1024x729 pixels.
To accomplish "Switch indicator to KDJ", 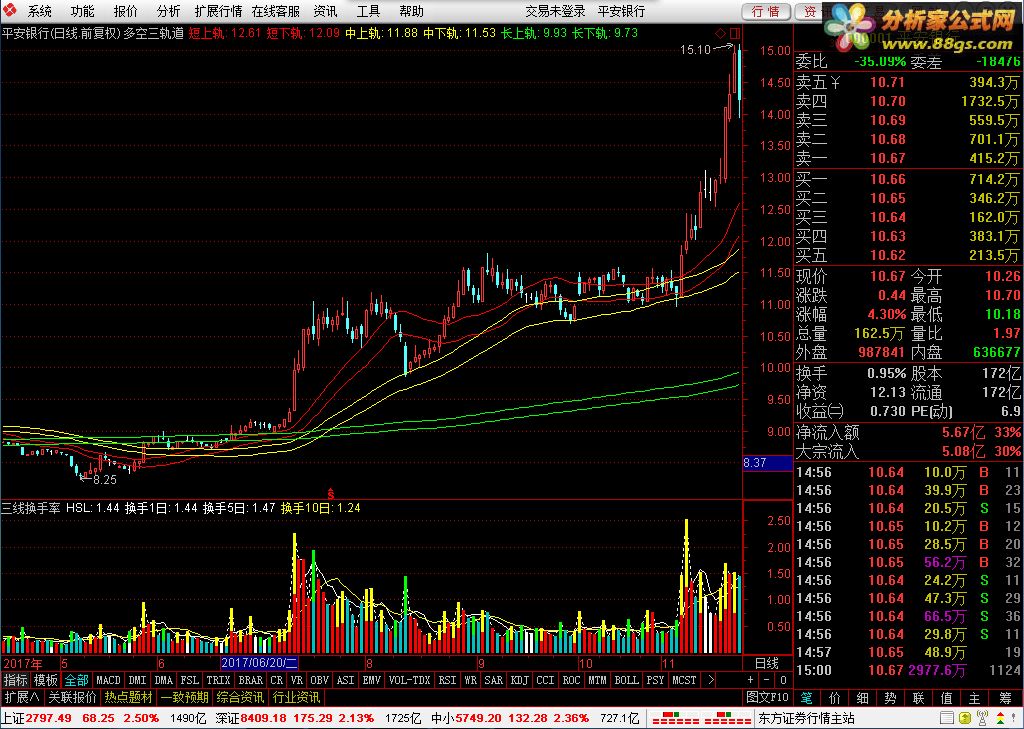I will tap(520, 680).
